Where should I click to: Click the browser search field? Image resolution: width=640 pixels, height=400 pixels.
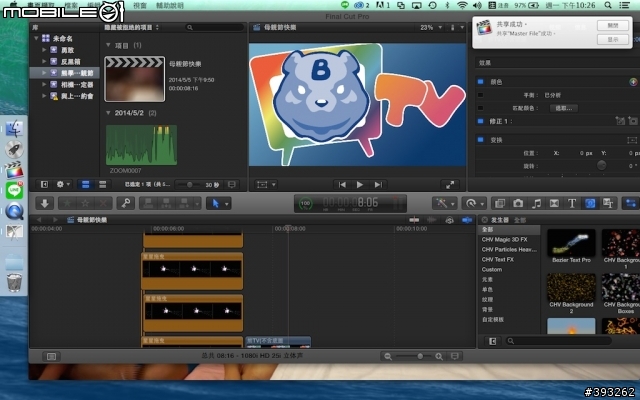coord(214,27)
